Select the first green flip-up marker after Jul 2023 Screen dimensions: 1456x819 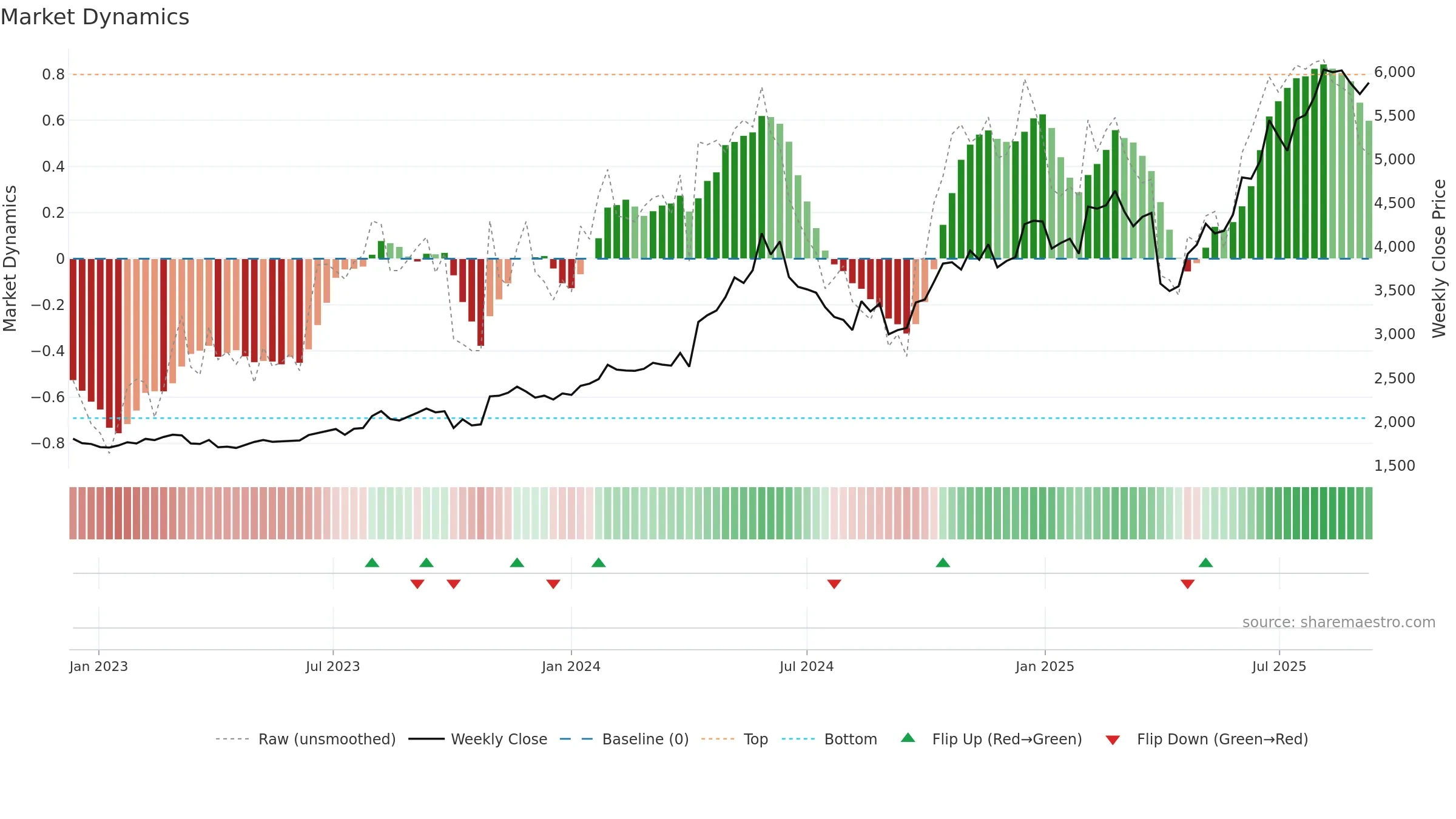coord(372,562)
